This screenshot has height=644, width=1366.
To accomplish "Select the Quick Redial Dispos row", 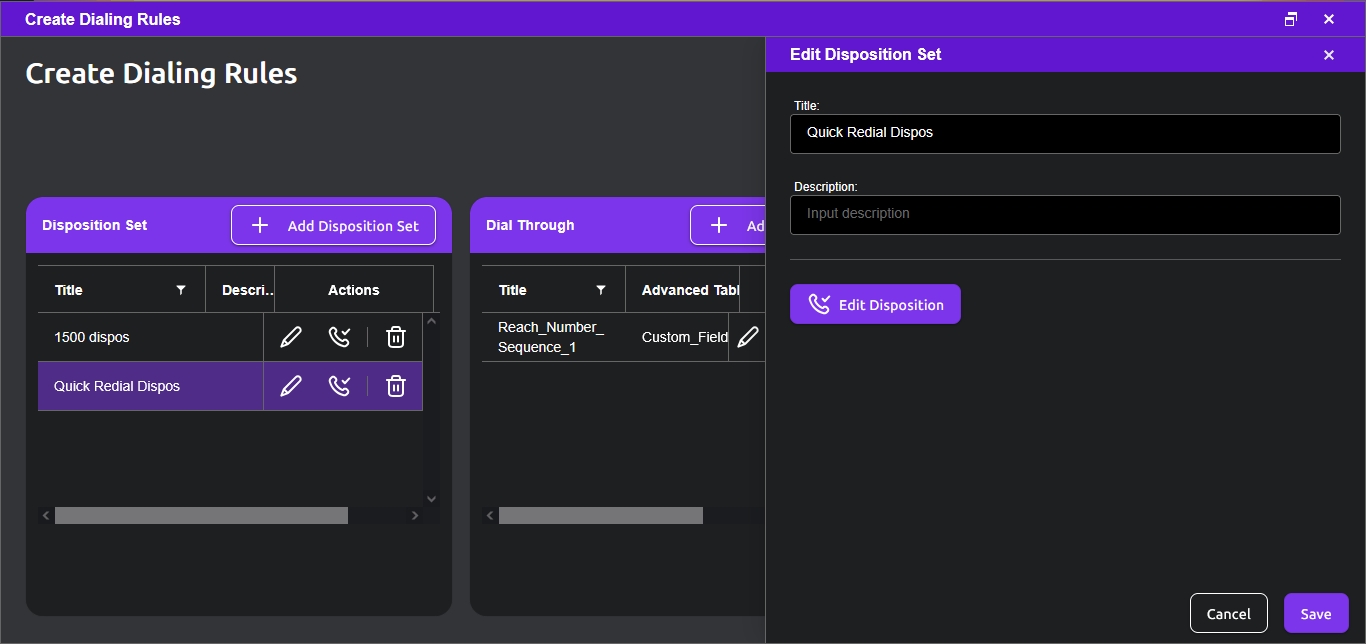I will tap(230, 386).
